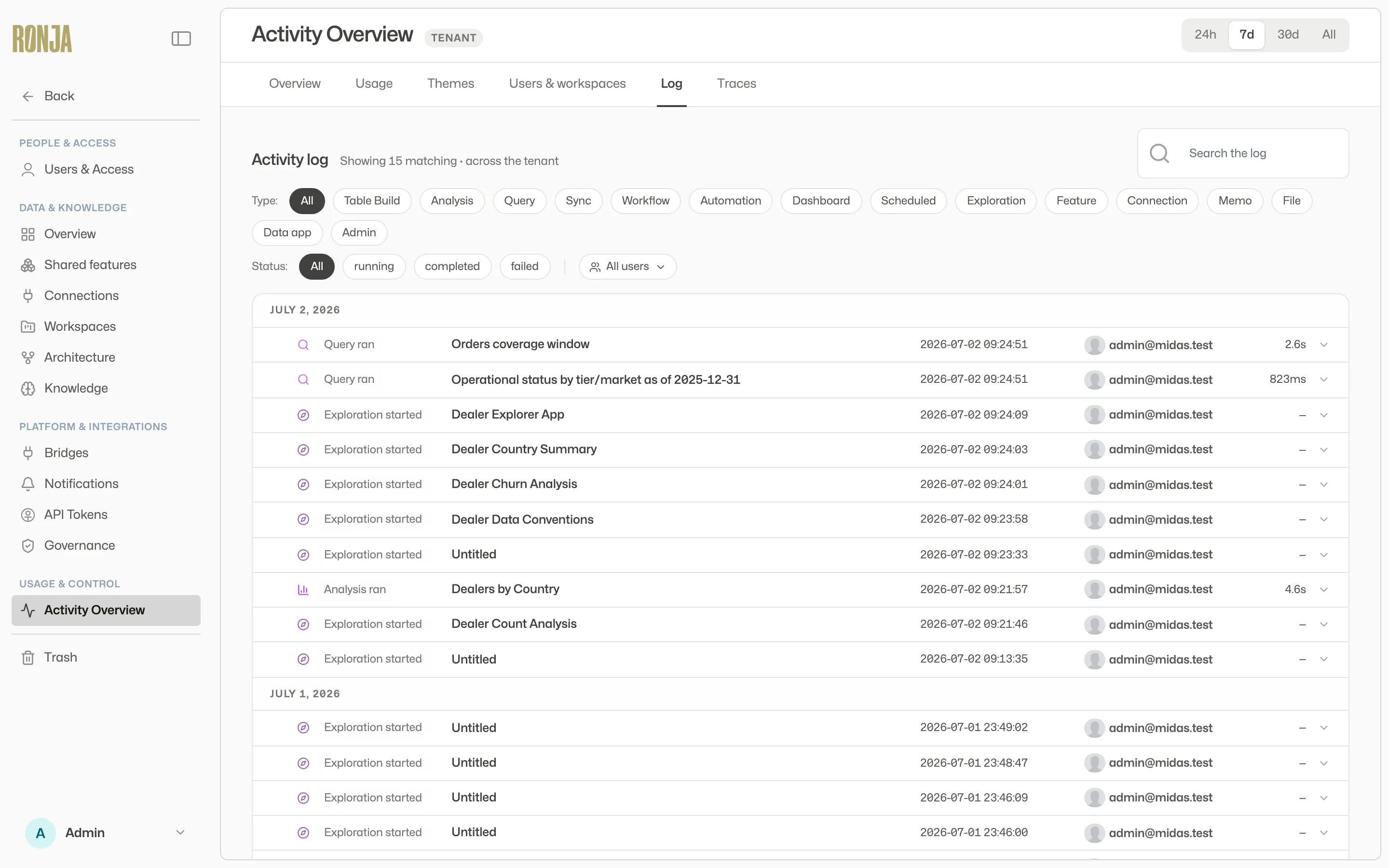Expand the Operational status by tier/market row
Screen dimensions: 1389x868
pos(1323,380)
